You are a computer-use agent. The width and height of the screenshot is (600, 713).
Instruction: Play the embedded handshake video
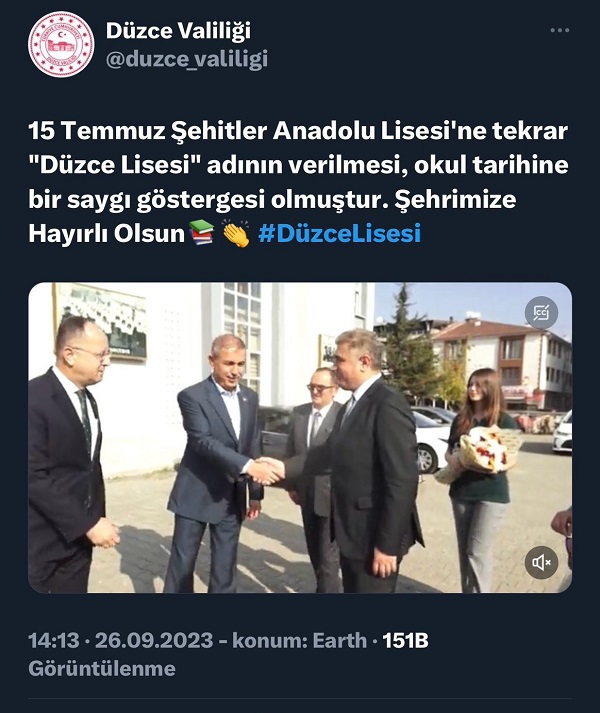coord(300,437)
